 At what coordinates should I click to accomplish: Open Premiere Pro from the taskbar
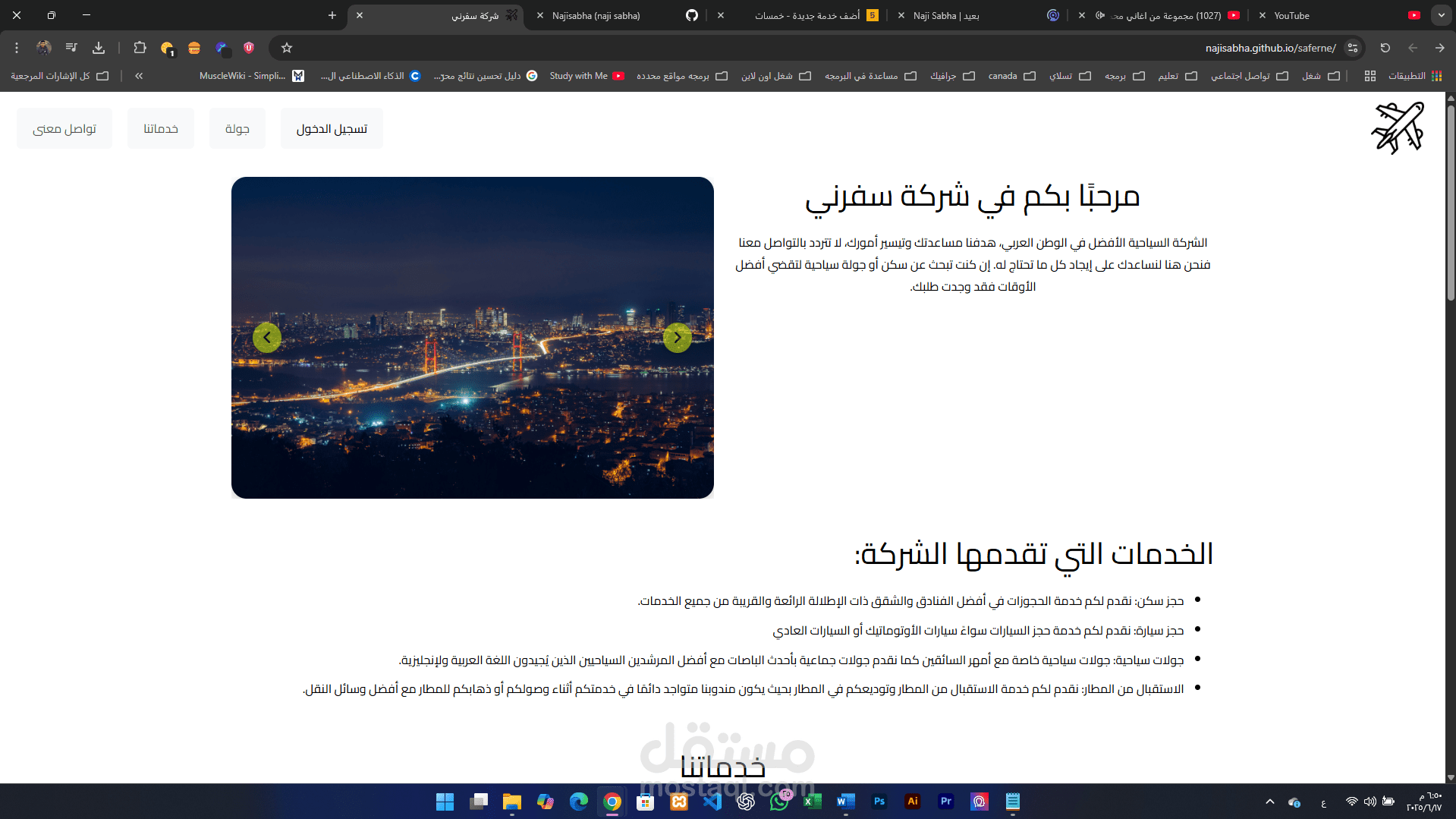[945, 802]
